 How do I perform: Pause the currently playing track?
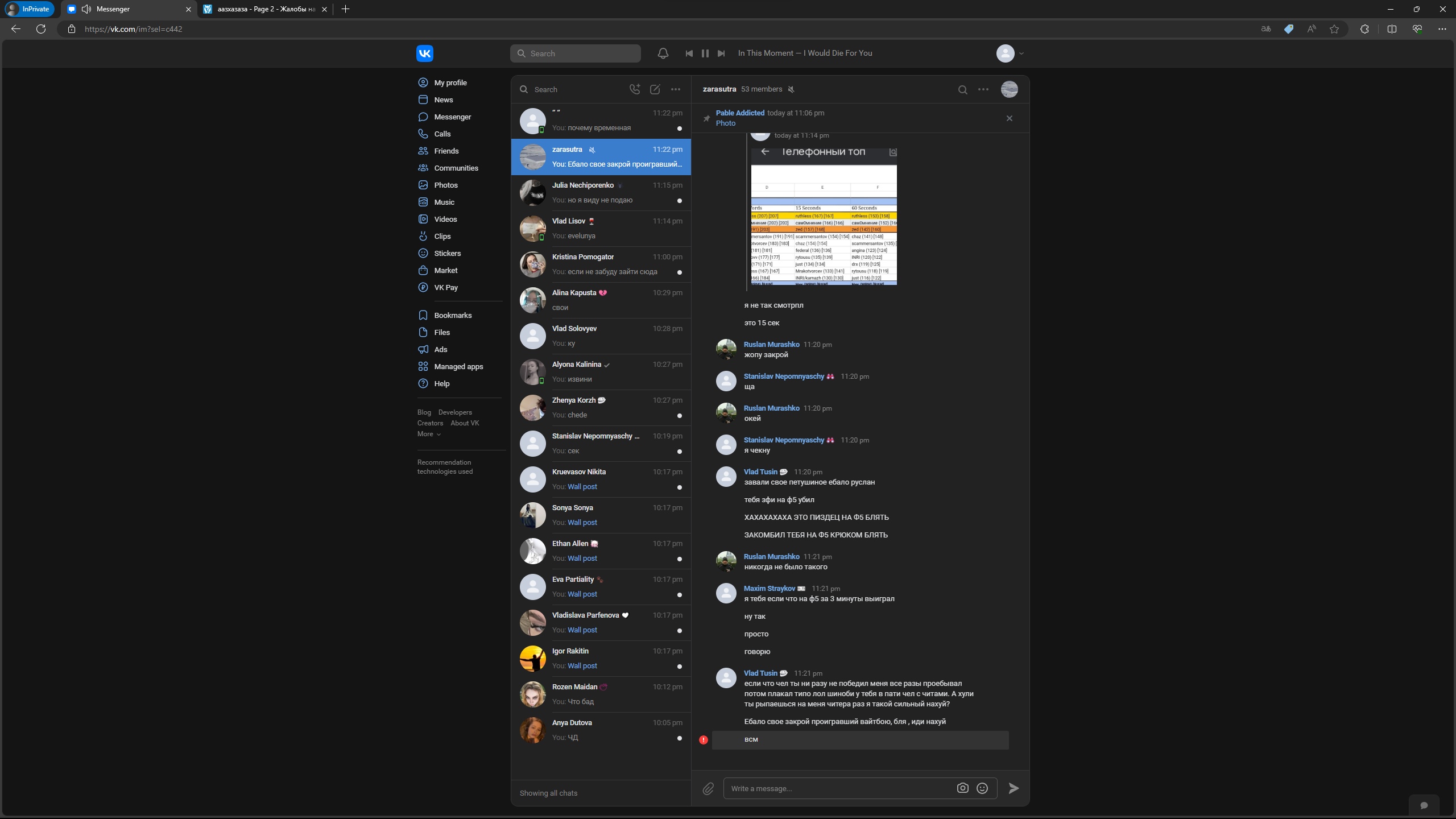click(x=705, y=53)
